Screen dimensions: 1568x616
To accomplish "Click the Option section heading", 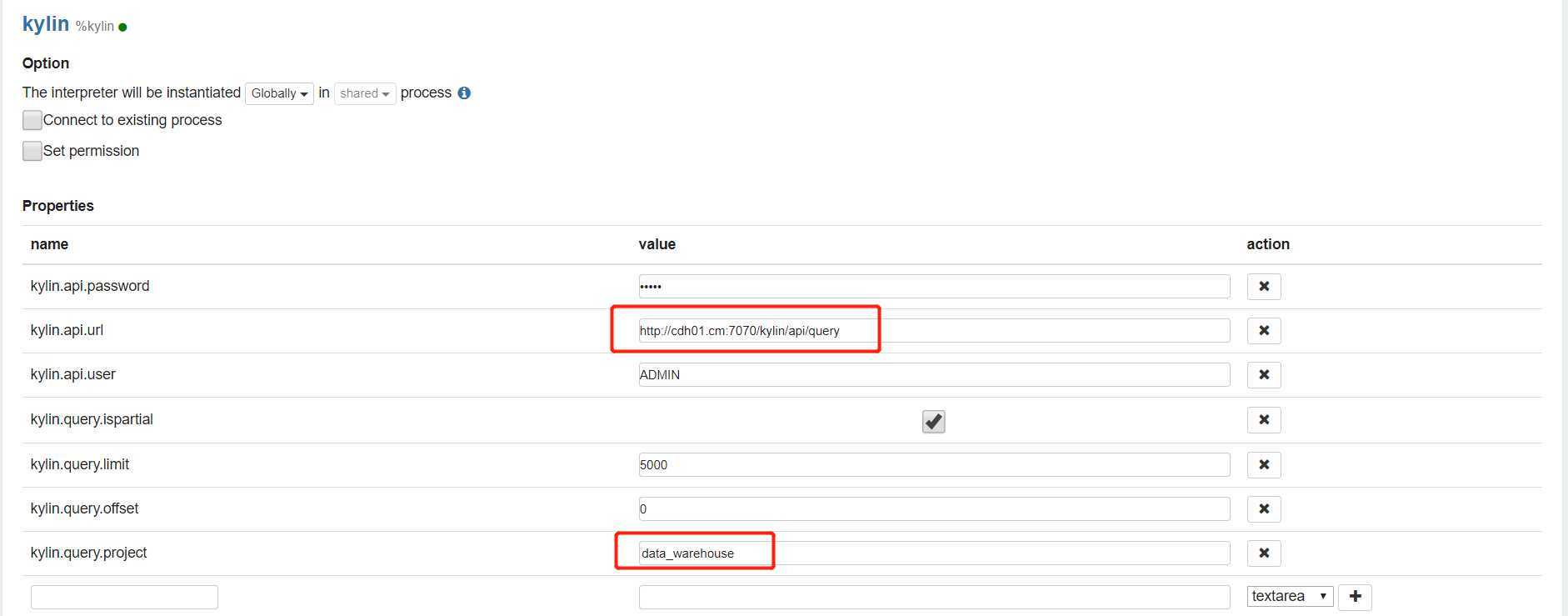I will coord(46,63).
